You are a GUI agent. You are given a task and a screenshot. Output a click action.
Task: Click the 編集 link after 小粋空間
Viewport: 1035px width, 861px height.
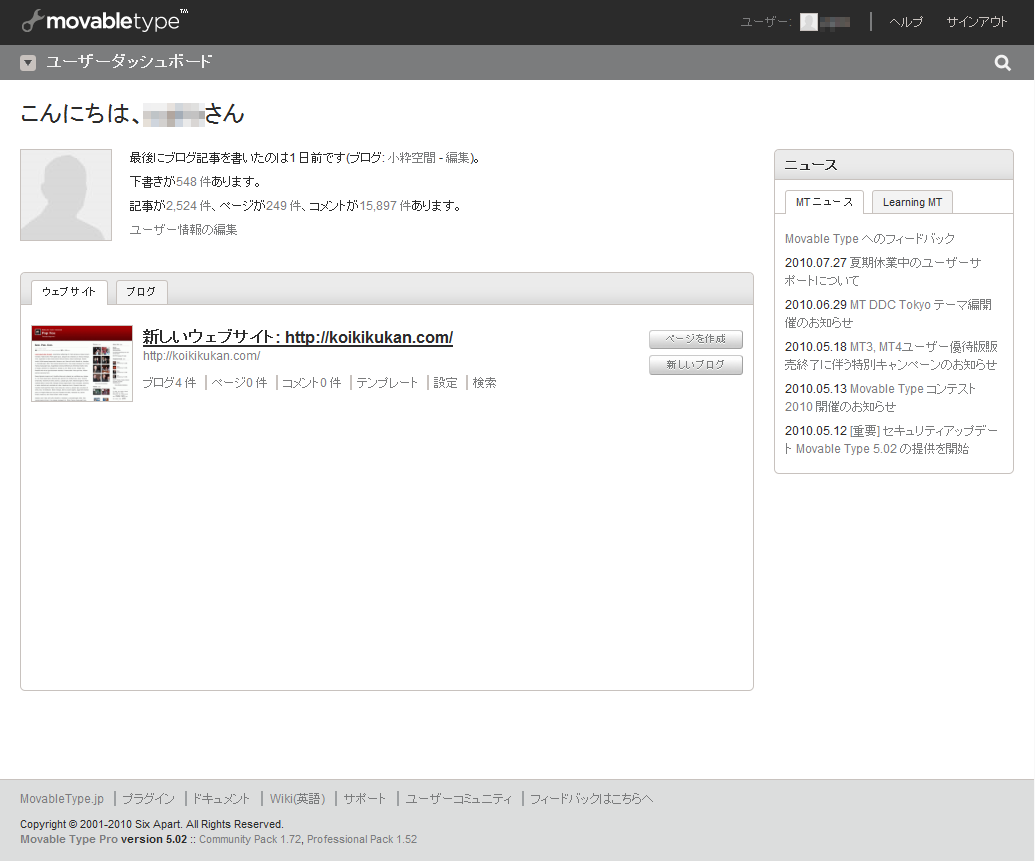point(457,158)
